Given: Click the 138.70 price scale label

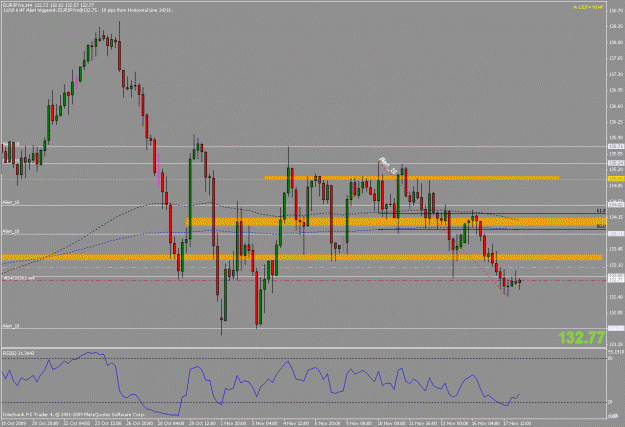Looking at the screenshot, I should point(616,10).
